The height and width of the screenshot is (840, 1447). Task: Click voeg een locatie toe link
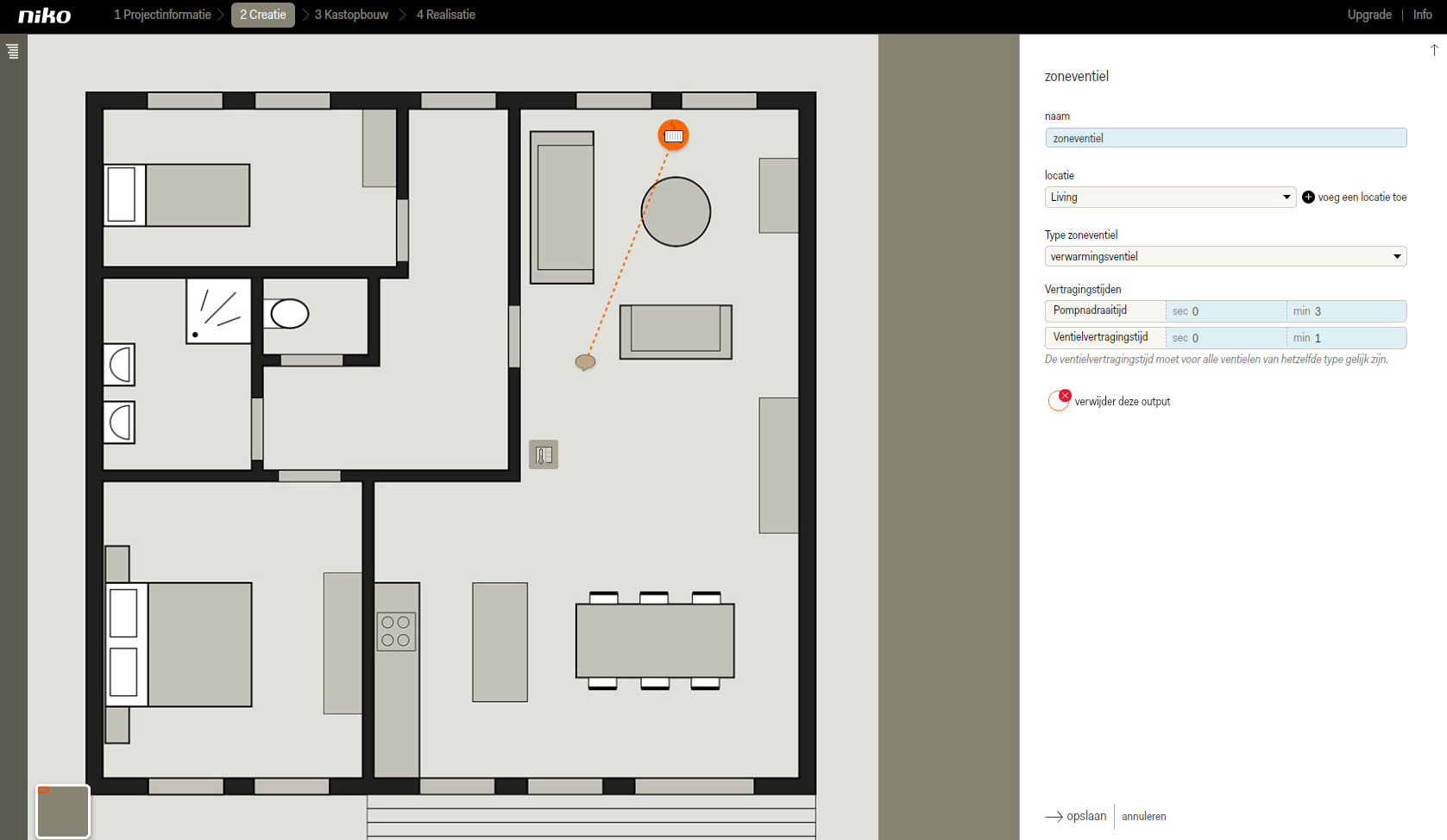click(x=1362, y=197)
